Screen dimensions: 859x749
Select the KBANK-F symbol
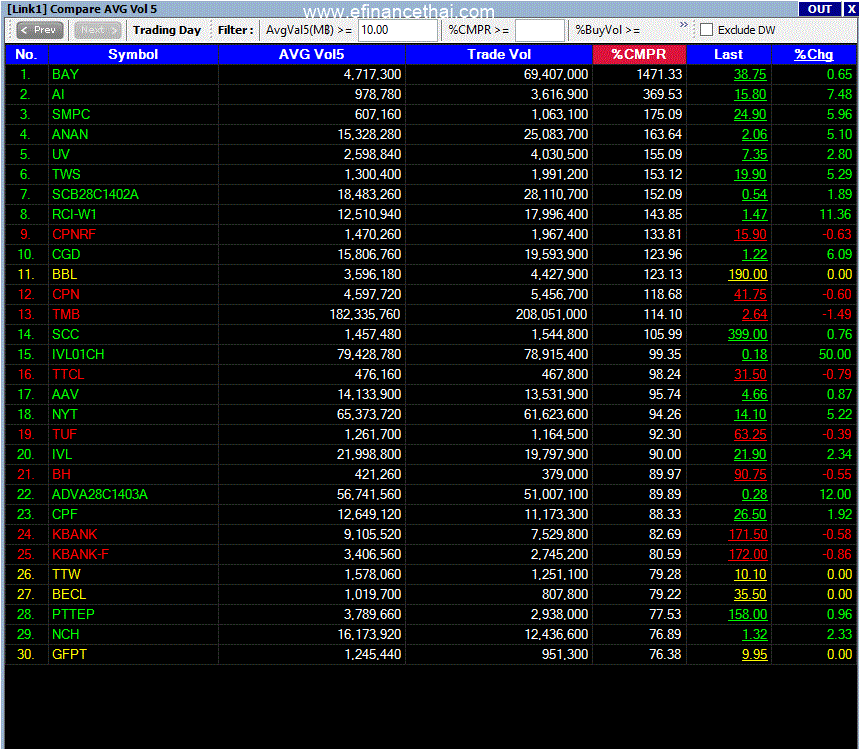tap(80, 554)
